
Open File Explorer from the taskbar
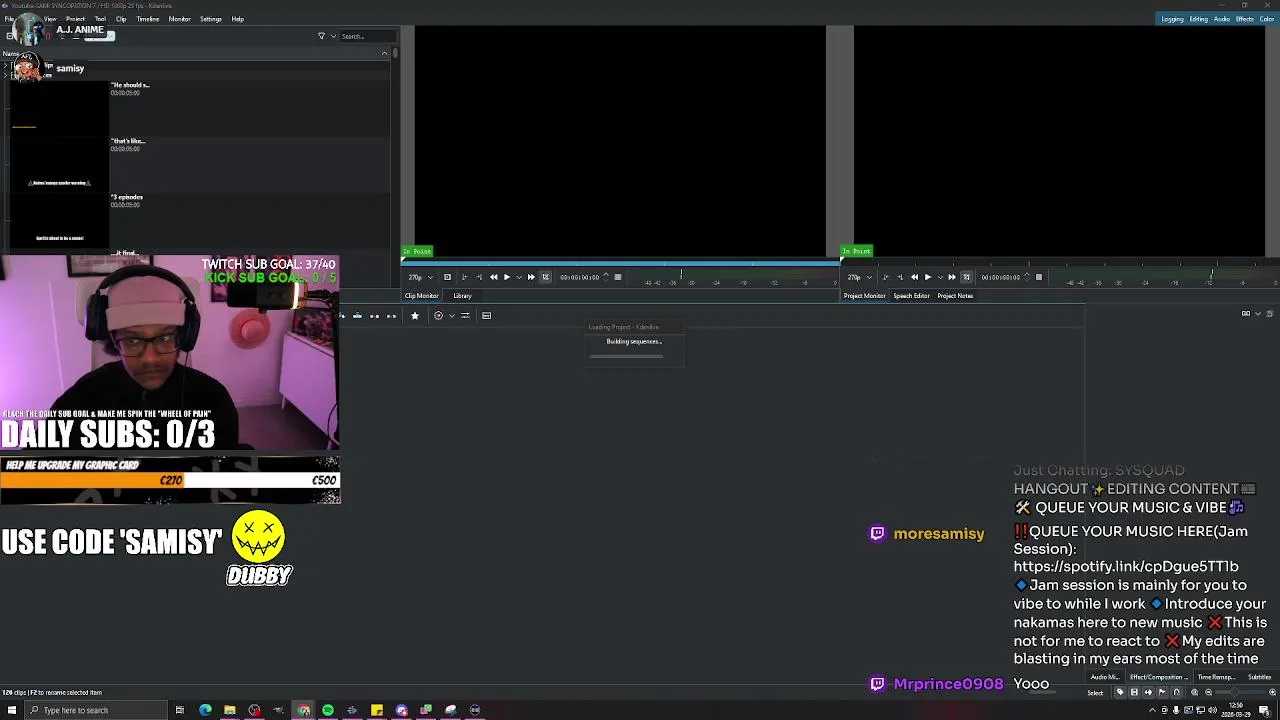(230, 710)
